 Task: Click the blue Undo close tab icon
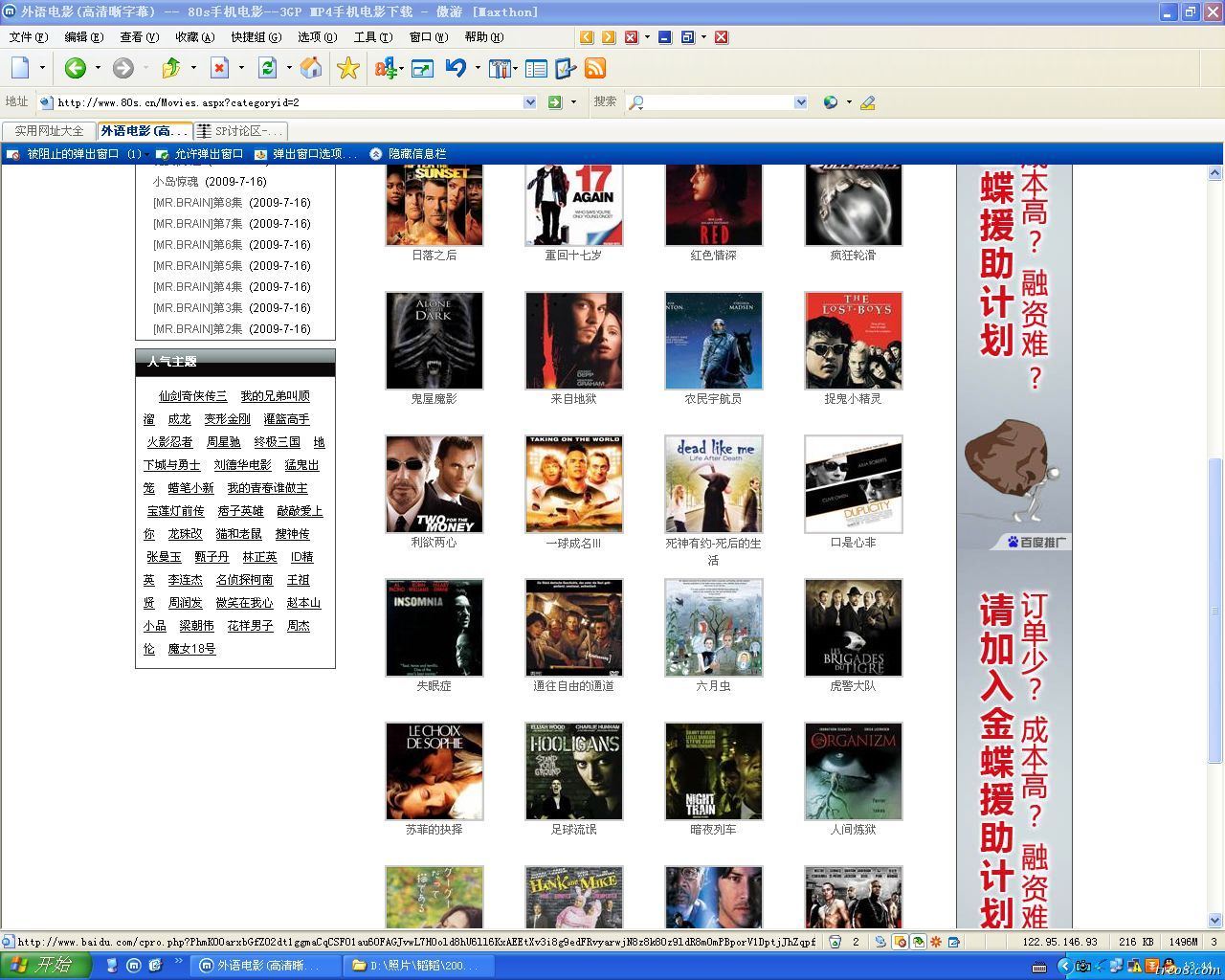click(x=456, y=68)
